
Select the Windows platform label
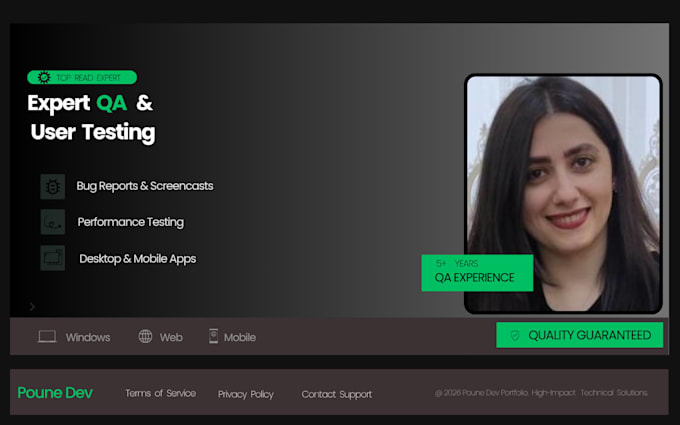(88, 337)
